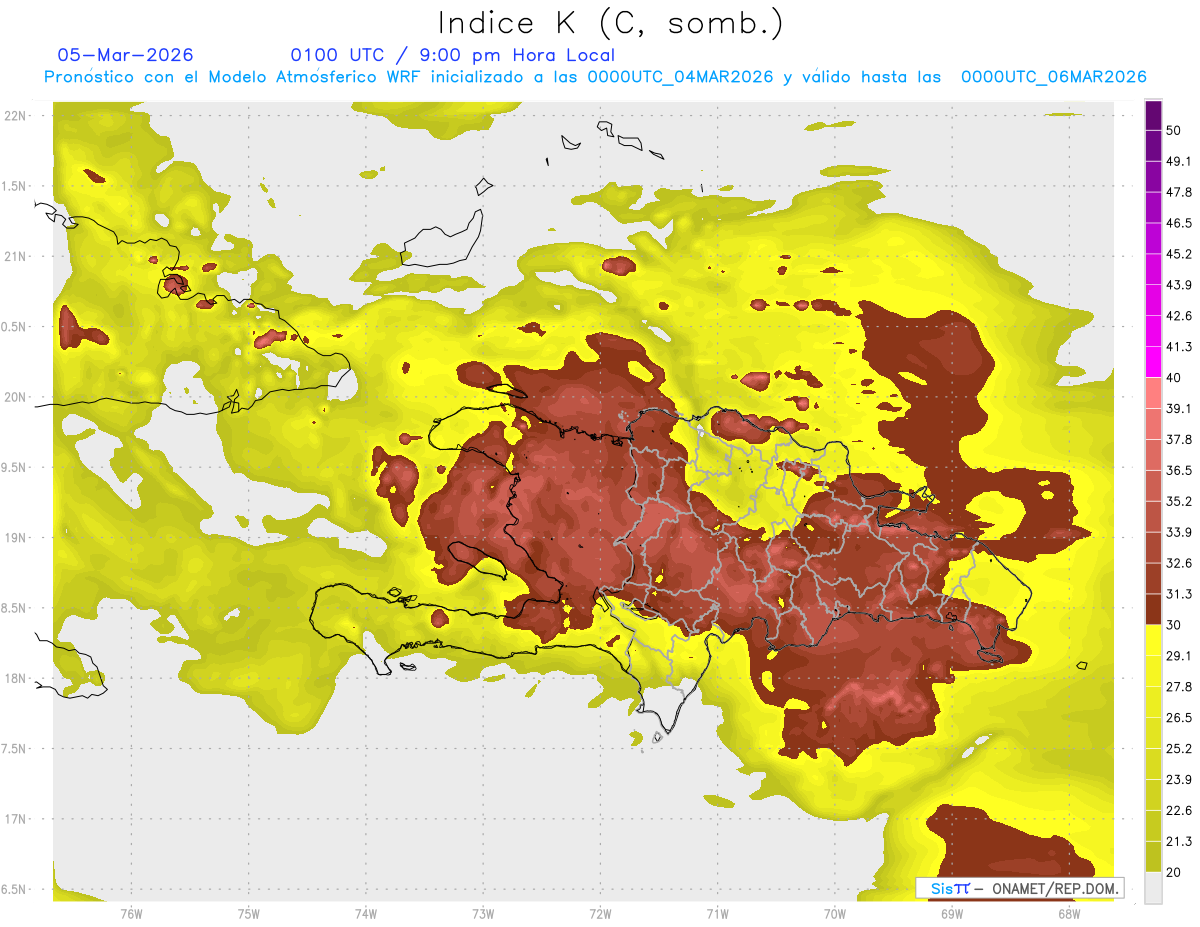Click the "47.8" legend value
This screenshot has height=927, width=1200.
[1179, 192]
